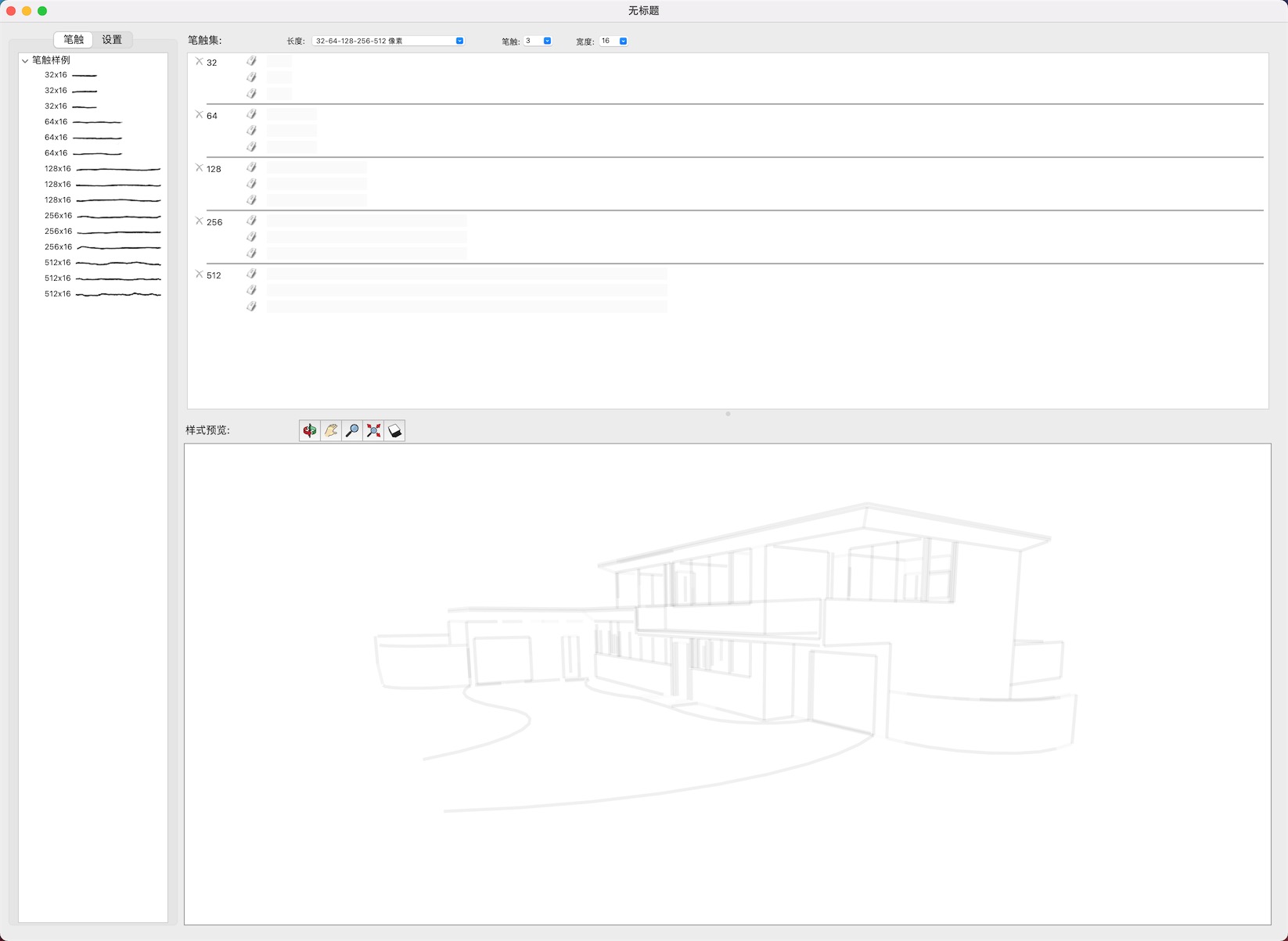Click the third eraser icon in the 512 set

(x=251, y=306)
